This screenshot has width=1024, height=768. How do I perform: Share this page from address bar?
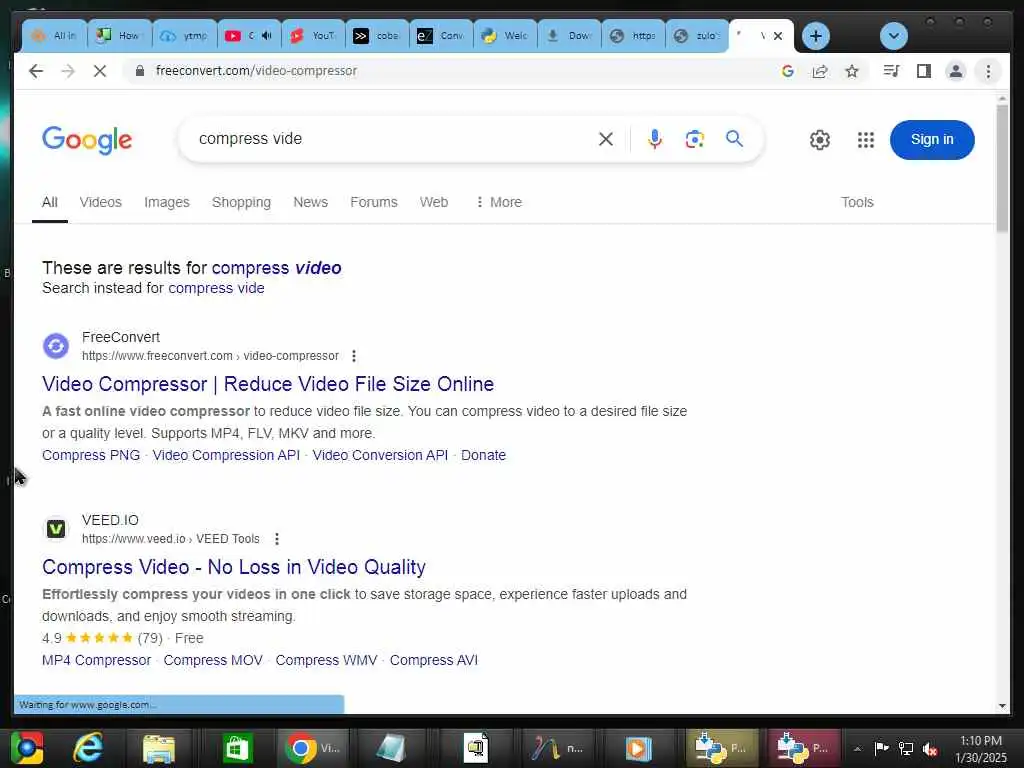[x=820, y=71]
